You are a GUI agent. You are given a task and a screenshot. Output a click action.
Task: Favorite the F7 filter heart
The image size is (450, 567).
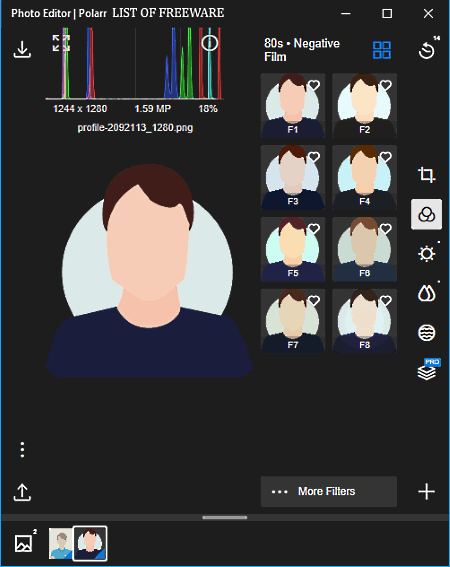314,300
